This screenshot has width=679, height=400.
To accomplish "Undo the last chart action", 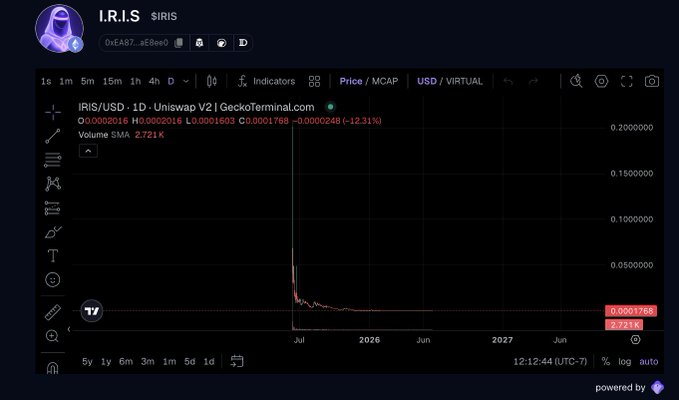I will [x=508, y=81].
